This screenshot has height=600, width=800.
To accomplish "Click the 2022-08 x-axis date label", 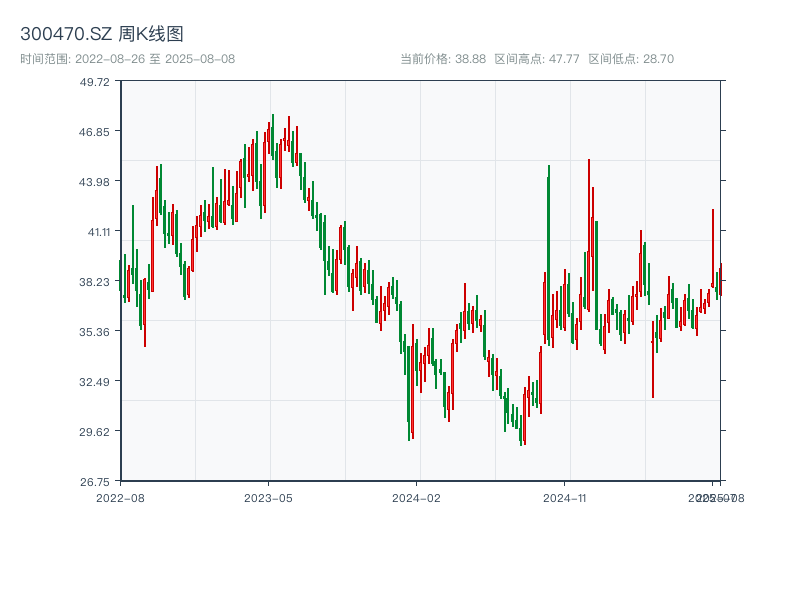I will point(120,497).
